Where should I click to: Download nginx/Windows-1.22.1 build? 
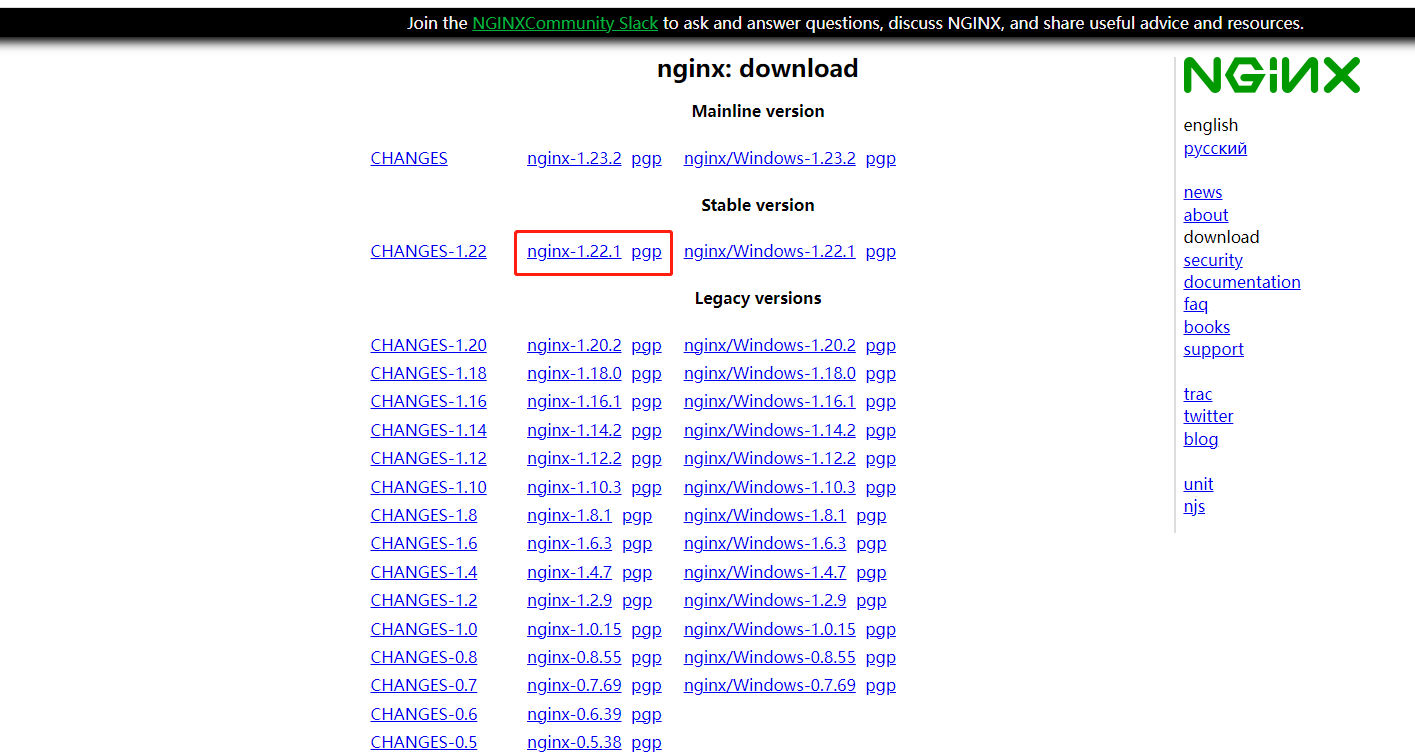769,251
